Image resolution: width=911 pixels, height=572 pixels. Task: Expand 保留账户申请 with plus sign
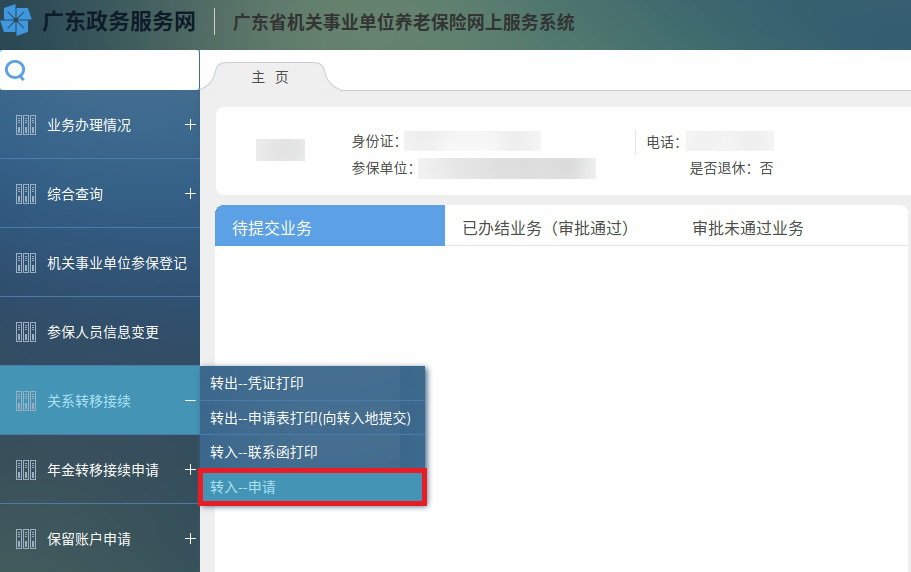click(190, 539)
